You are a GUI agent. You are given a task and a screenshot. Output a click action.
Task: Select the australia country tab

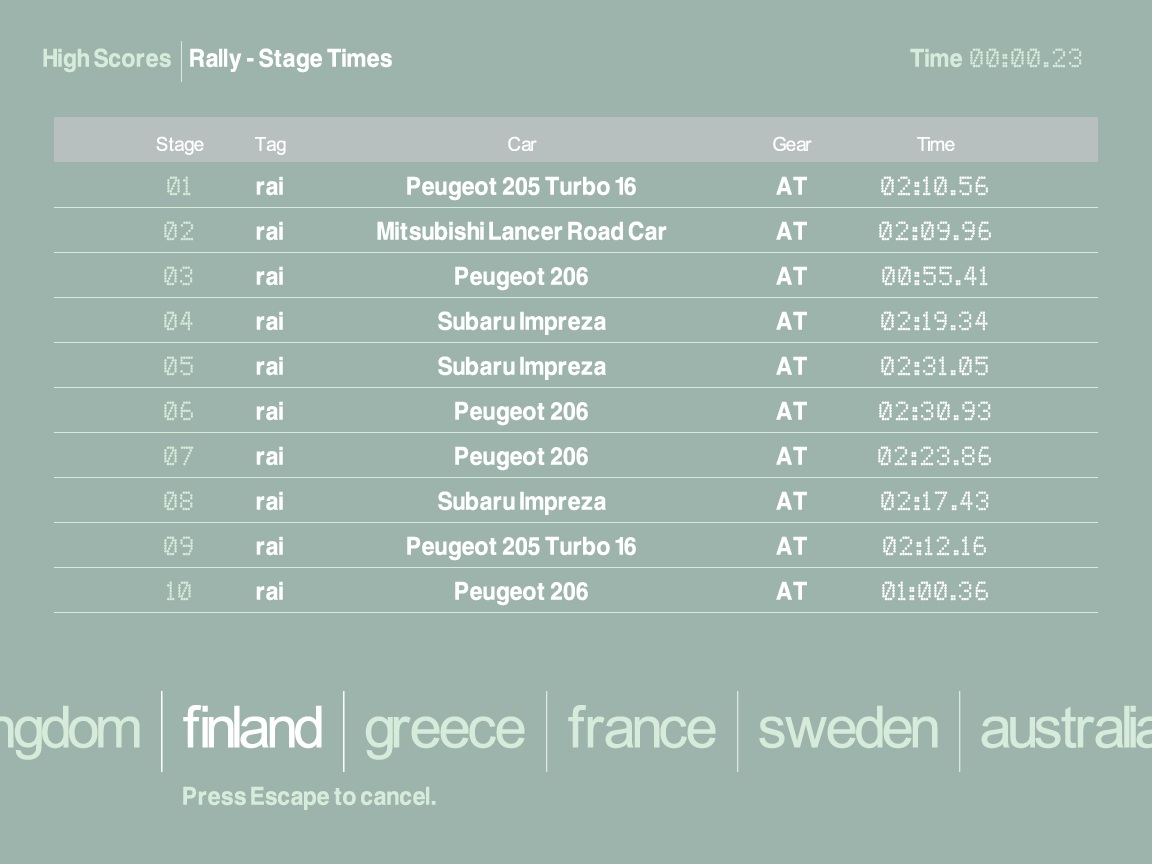coord(1064,728)
